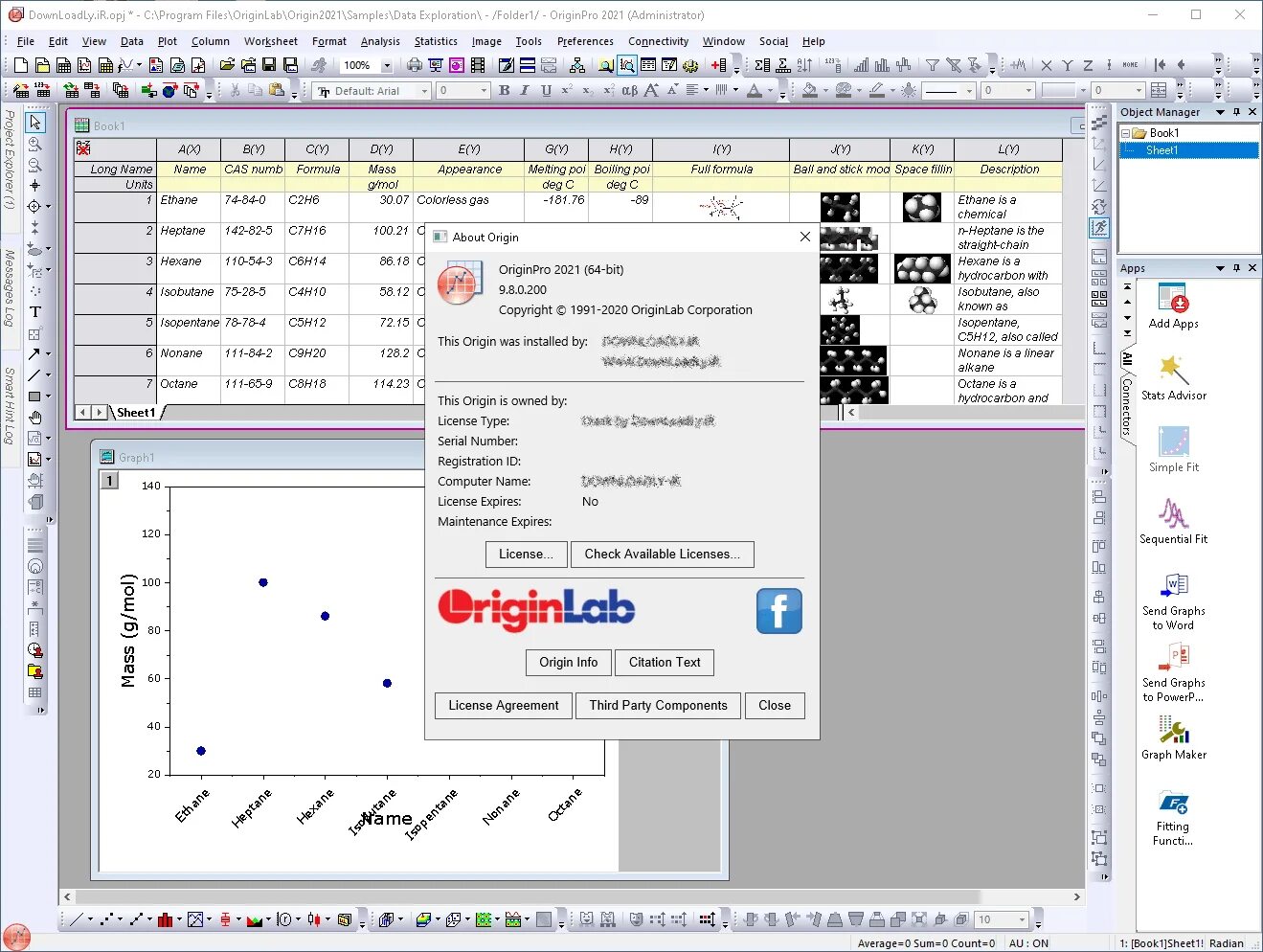Select the Line tool in Tools toolbar

34,374
